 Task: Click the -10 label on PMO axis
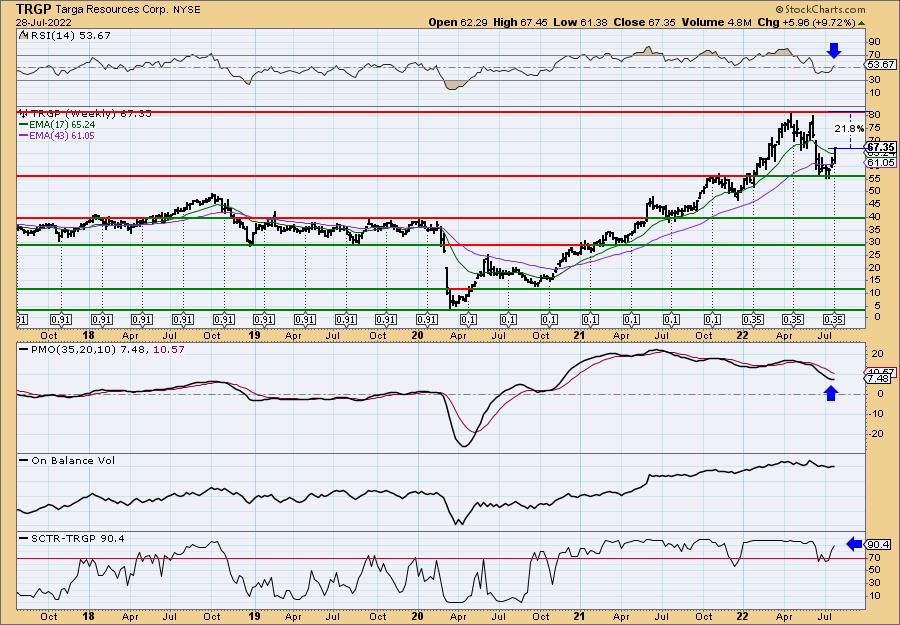[875, 413]
